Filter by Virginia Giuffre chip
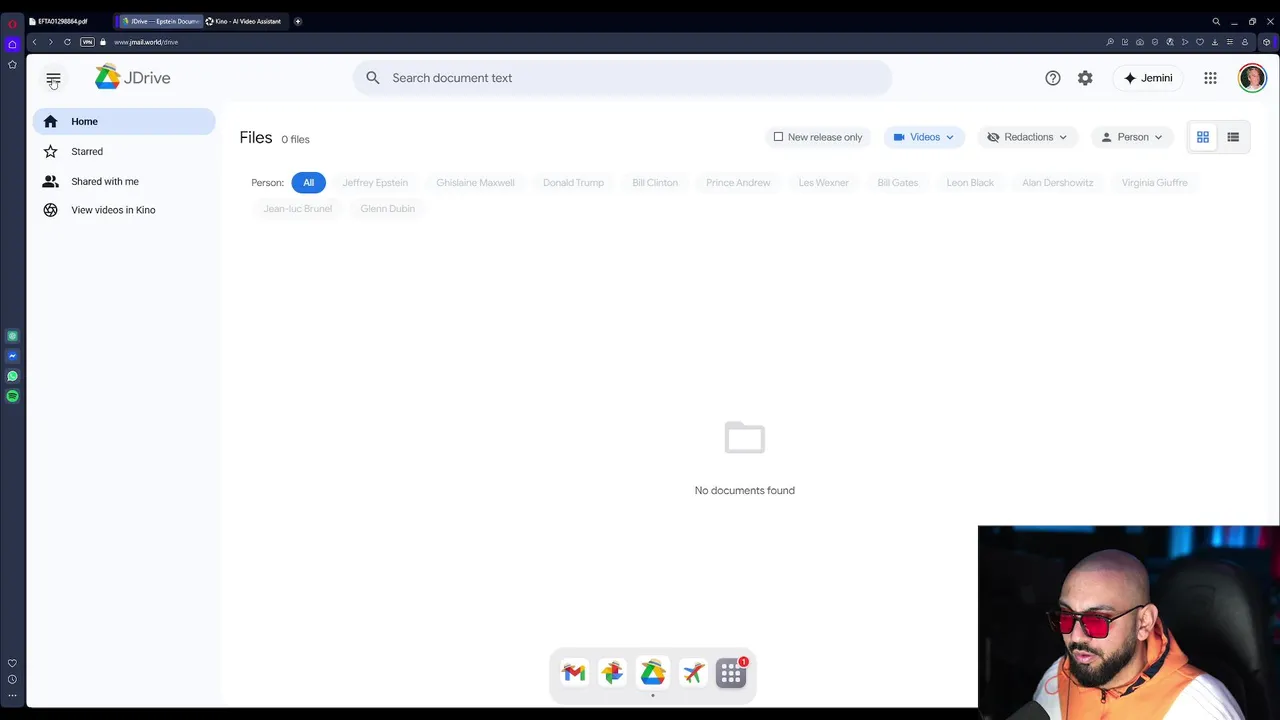This screenshot has height=720, width=1280. click(x=1154, y=183)
